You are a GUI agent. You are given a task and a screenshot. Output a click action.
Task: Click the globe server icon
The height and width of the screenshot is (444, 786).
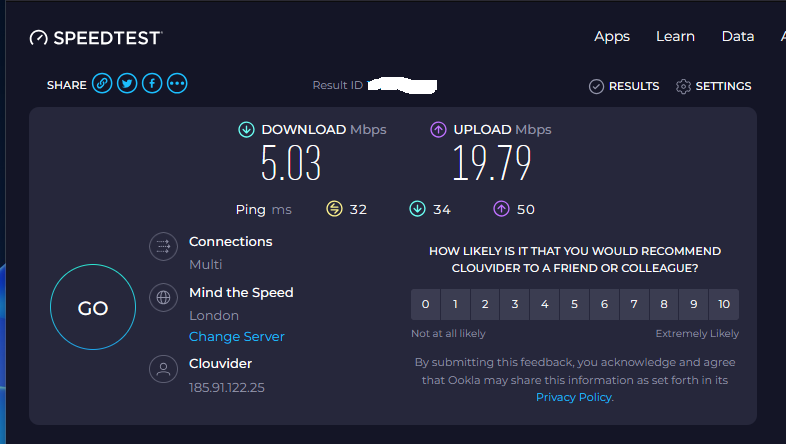pos(163,298)
